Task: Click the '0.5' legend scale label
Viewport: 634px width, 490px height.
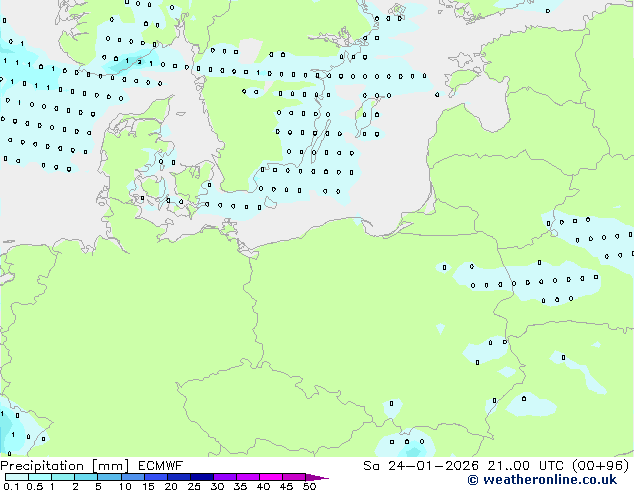Action: click(x=35, y=486)
